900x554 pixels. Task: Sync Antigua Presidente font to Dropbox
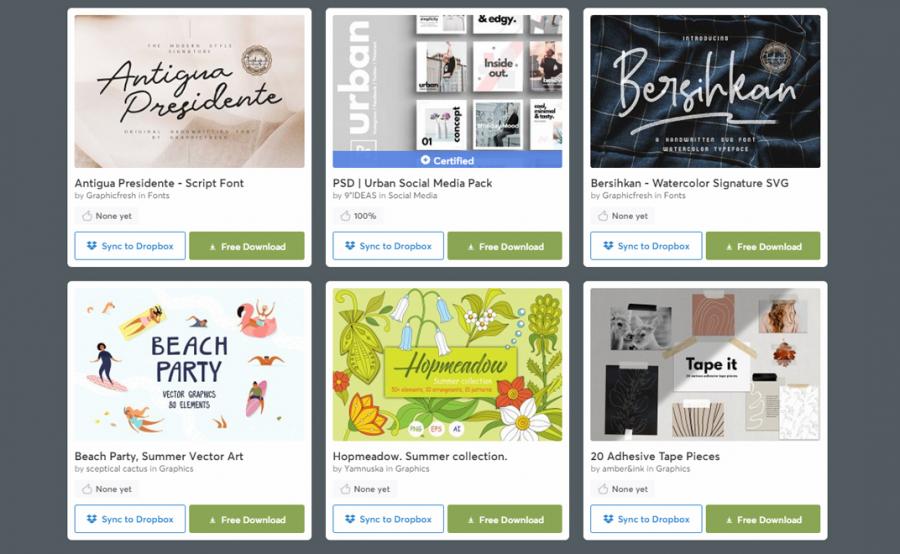pos(130,246)
